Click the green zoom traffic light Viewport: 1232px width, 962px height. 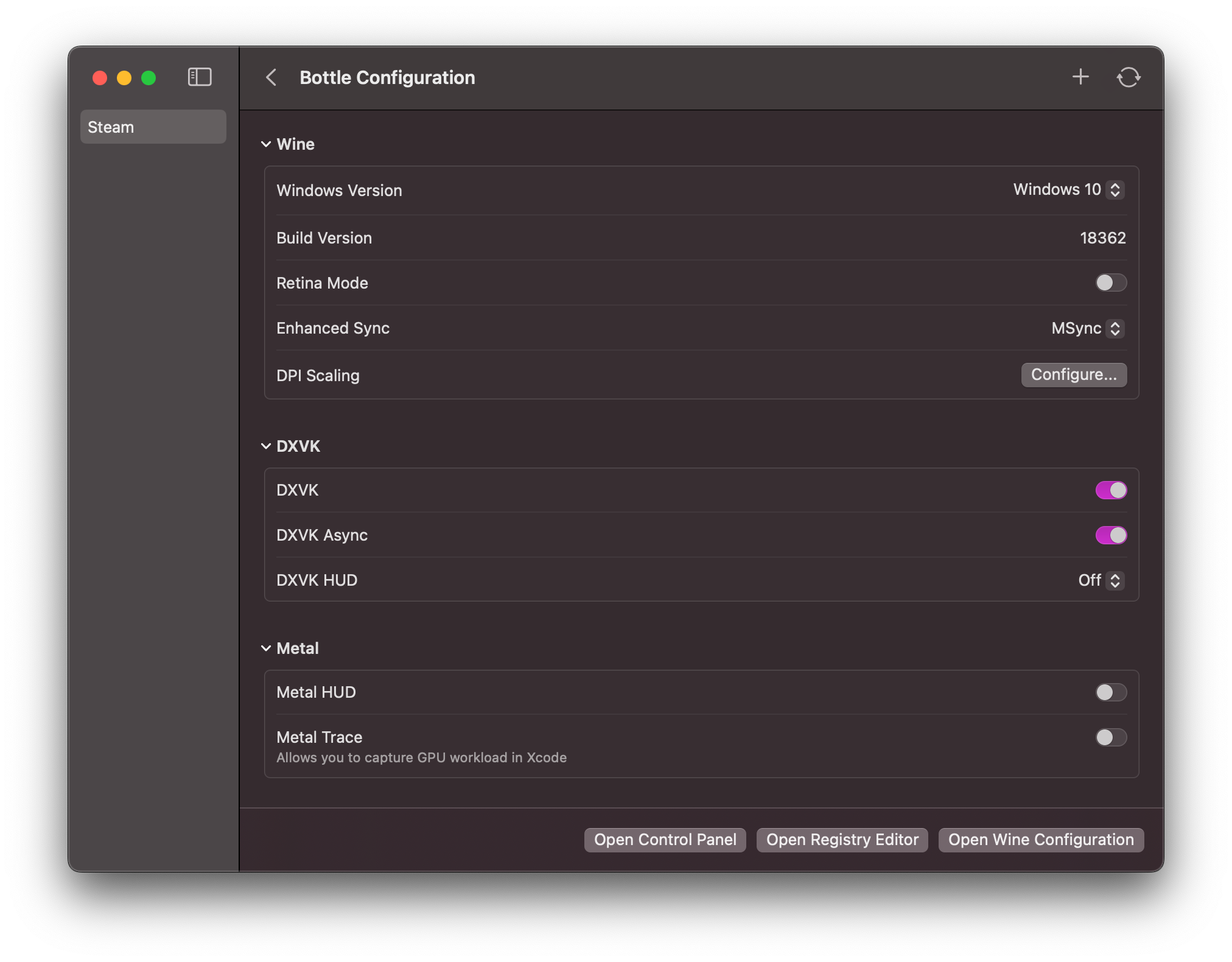(148, 78)
